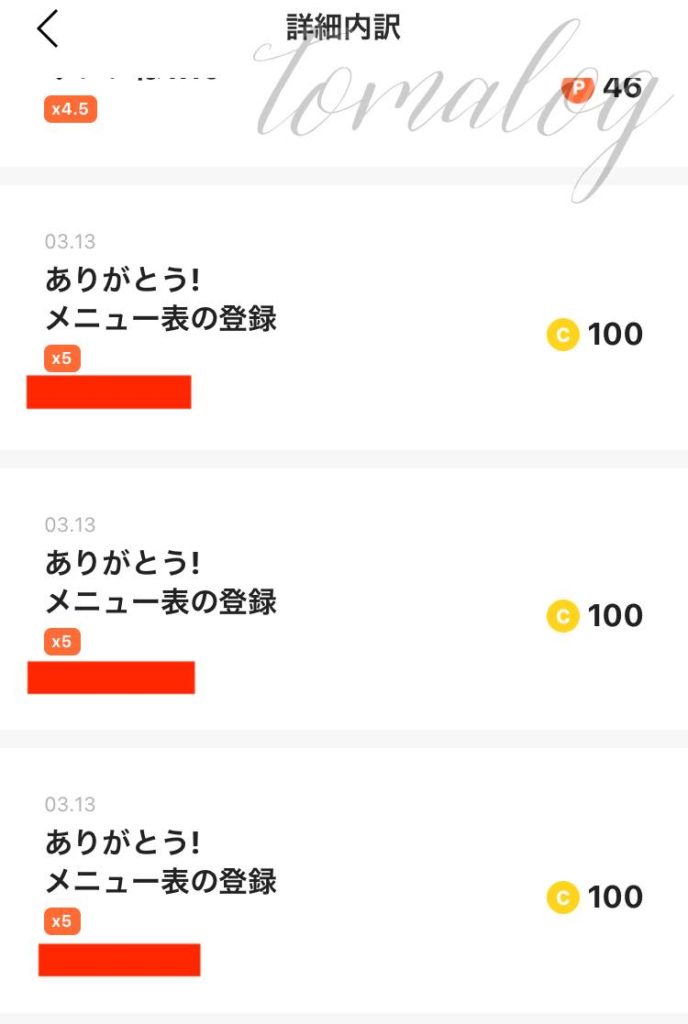Tap the red redacted bar in second entry
This screenshot has width=688, height=1024.
click(x=111, y=677)
